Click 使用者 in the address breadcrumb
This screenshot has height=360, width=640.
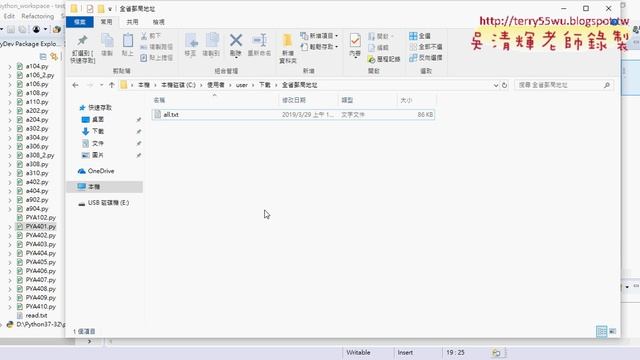click(216, 85)
